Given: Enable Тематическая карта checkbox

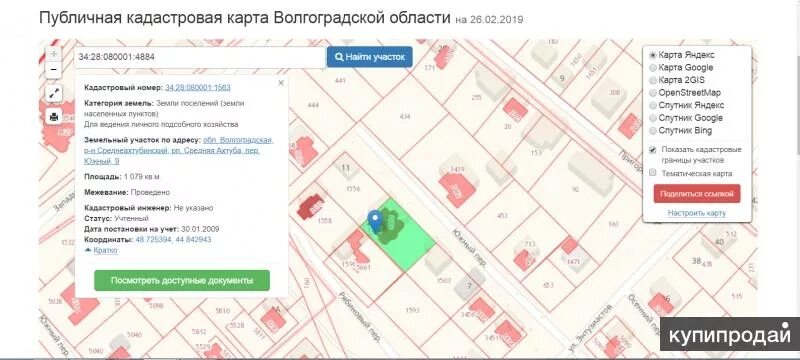Looking at the screenshot, I should click(653, 173).
